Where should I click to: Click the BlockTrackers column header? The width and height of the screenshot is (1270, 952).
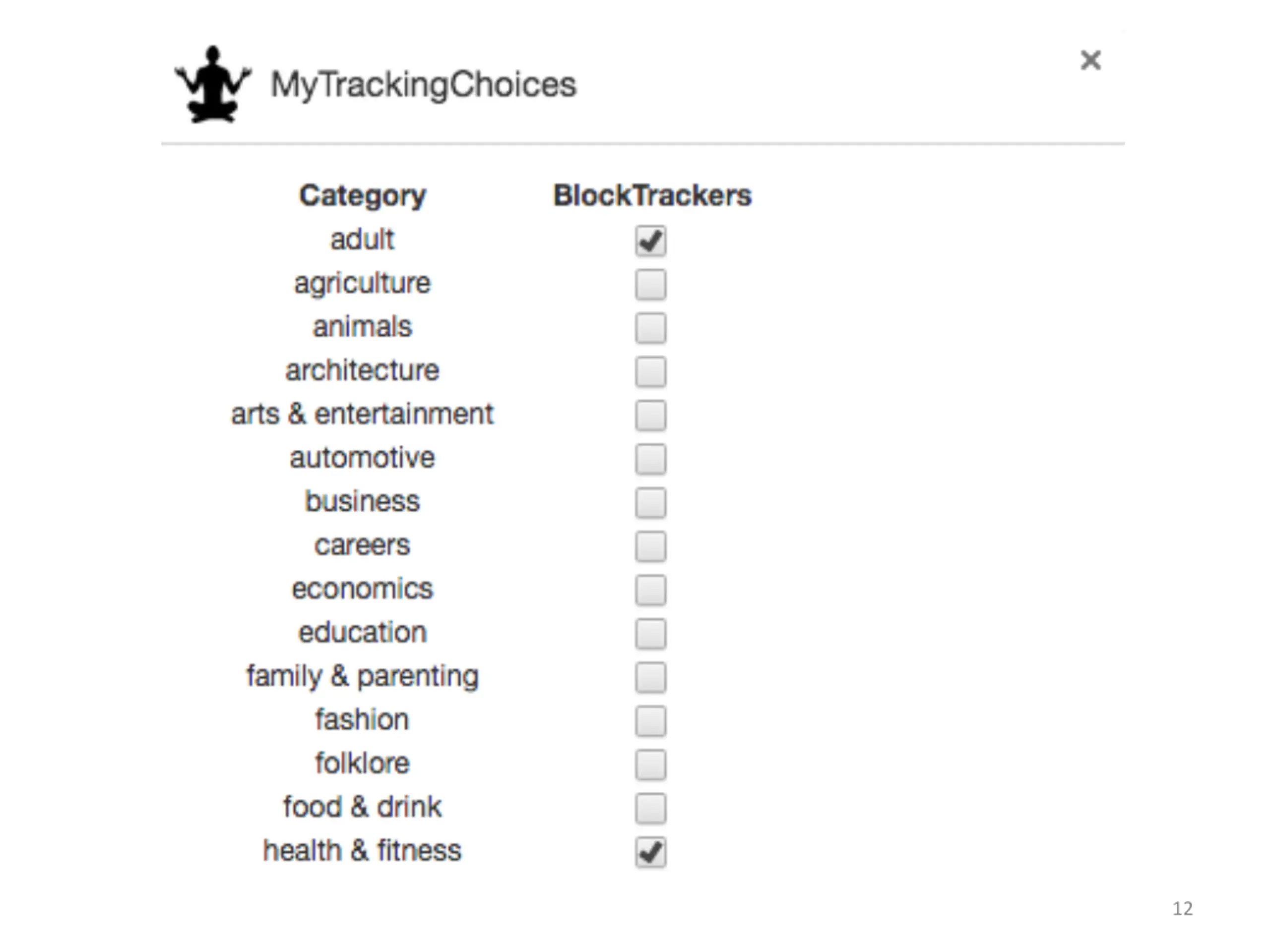point(652,195)
